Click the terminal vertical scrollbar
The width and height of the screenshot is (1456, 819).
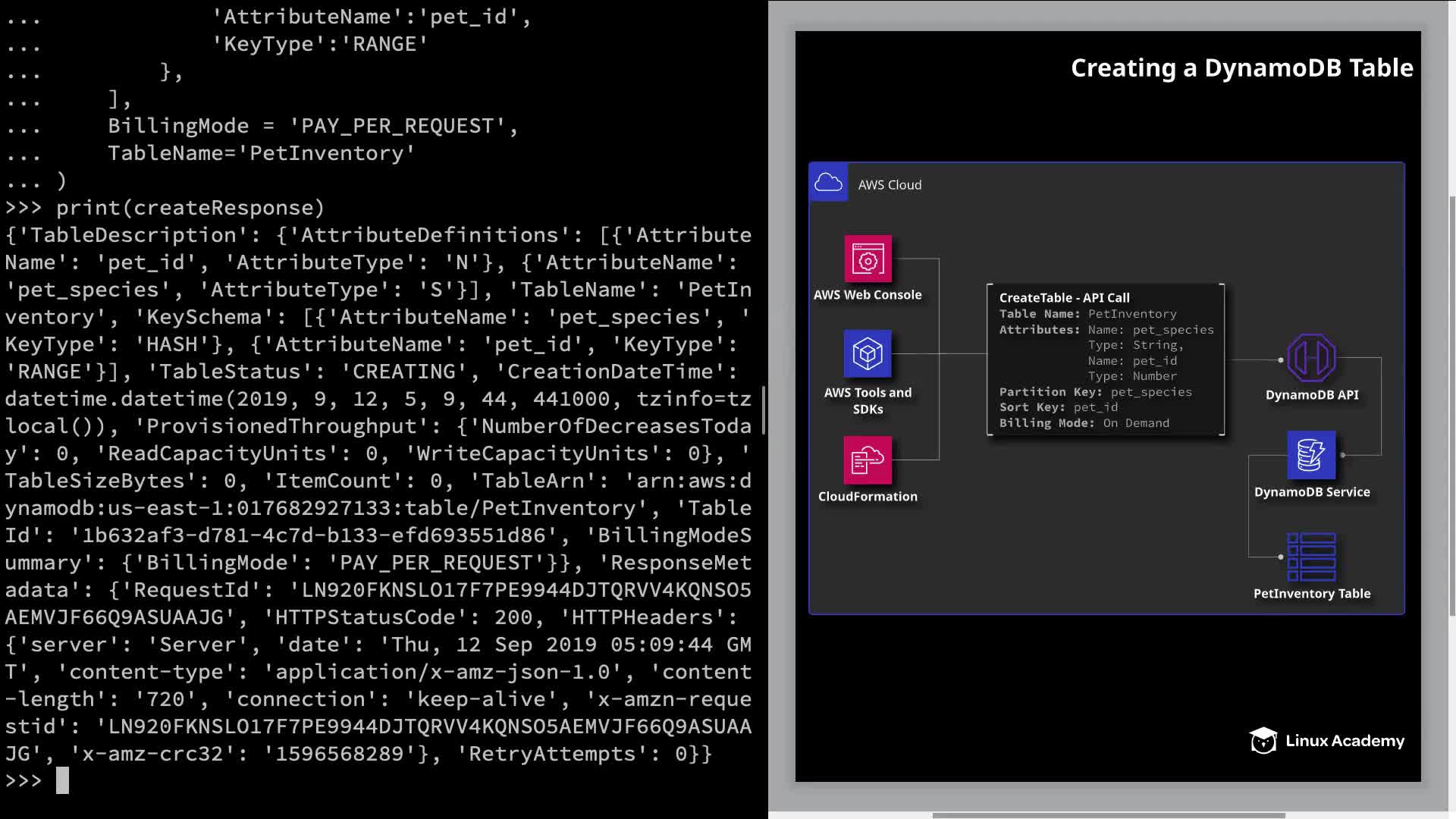(763, 409)
